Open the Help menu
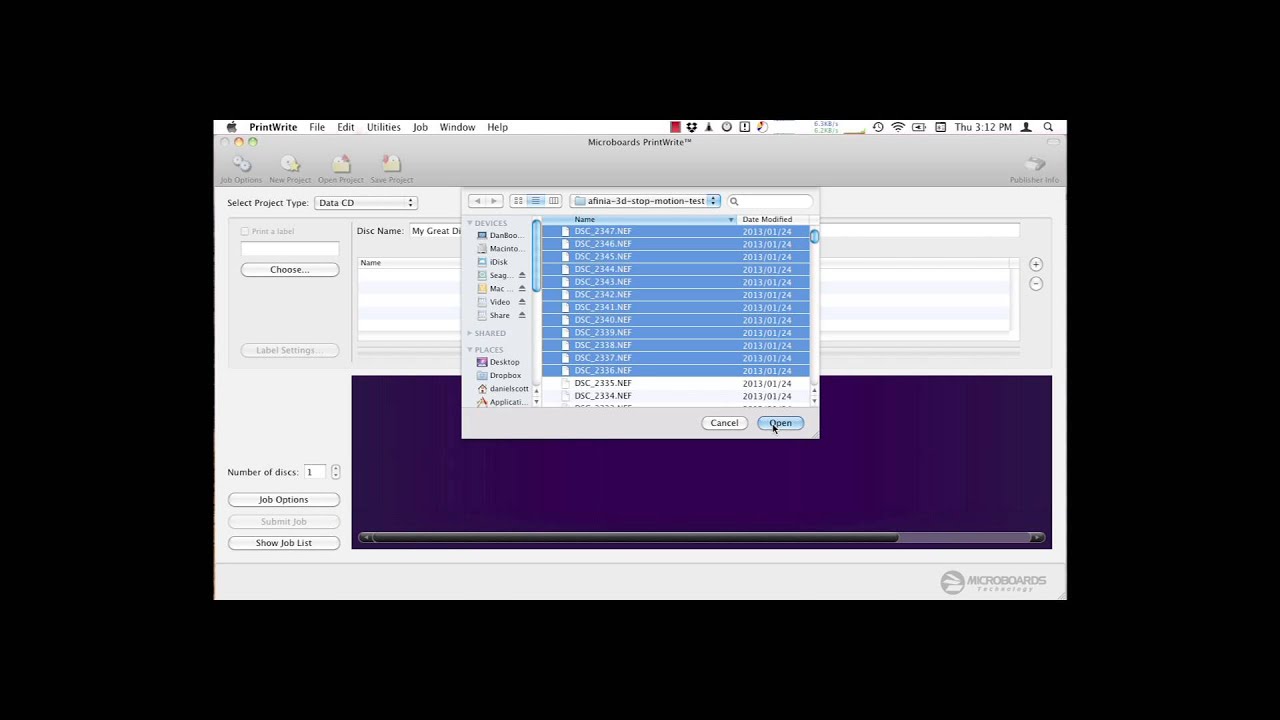1280x720 pixels. coord(497,127)
